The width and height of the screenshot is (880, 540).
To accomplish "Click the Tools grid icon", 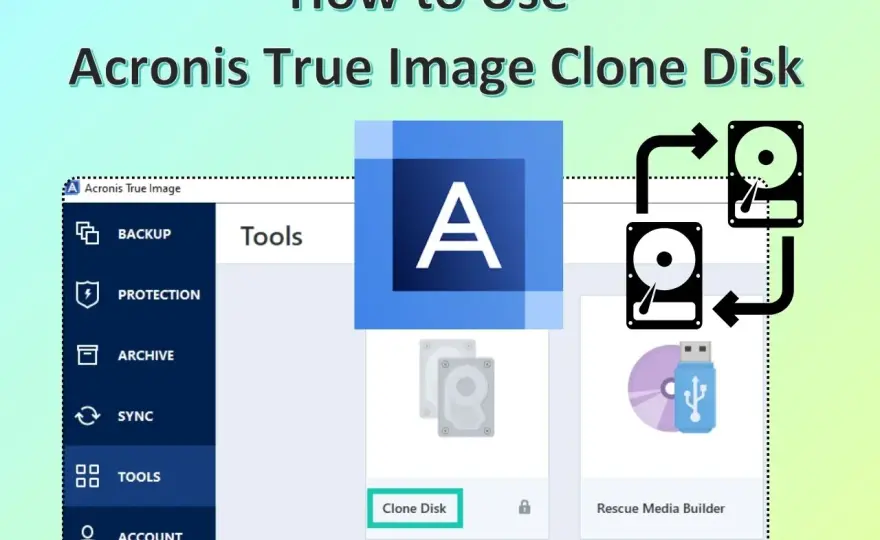I will [88, 476].
